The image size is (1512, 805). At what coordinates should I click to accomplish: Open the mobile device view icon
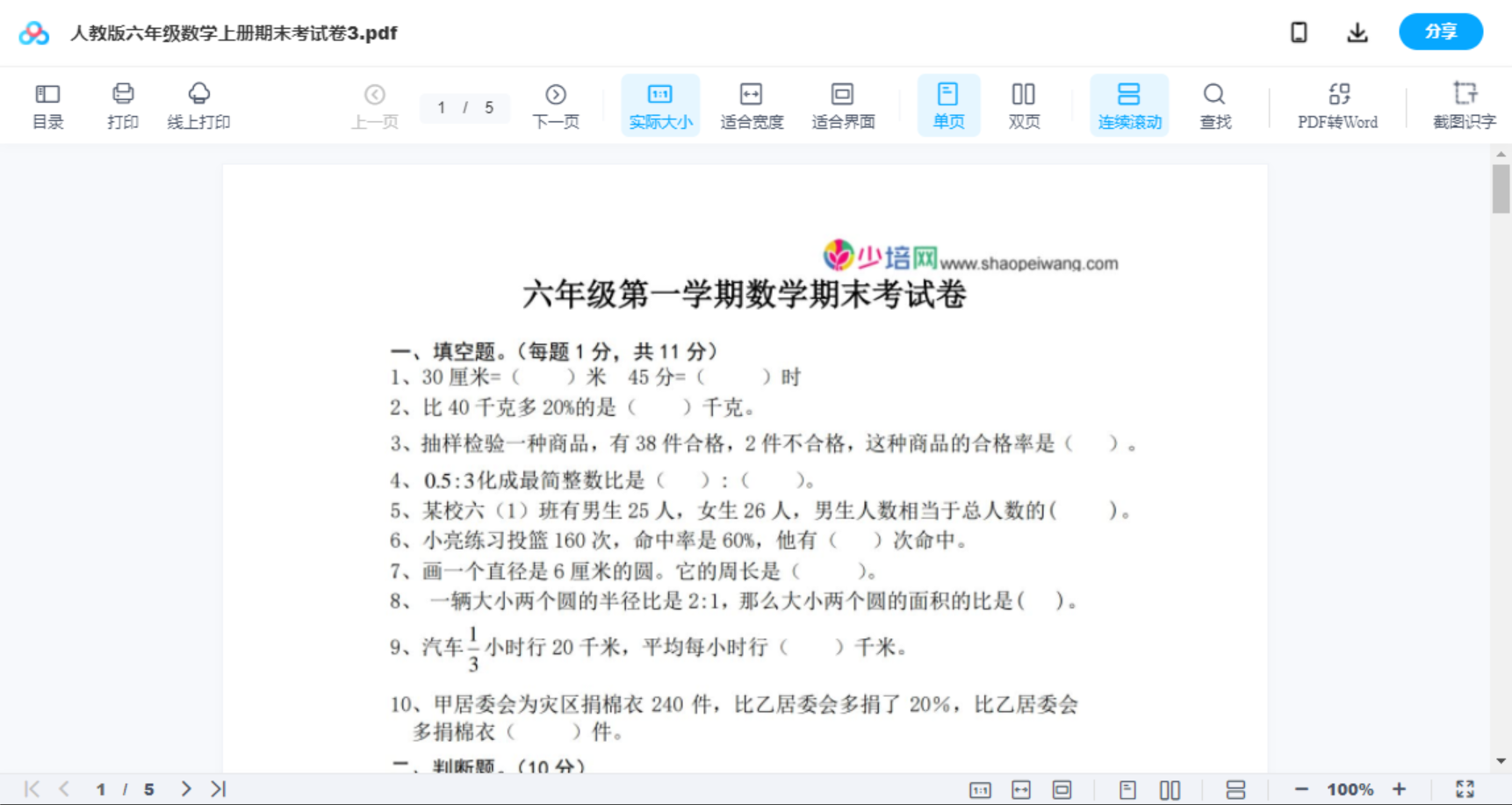tap(1299, 32)
